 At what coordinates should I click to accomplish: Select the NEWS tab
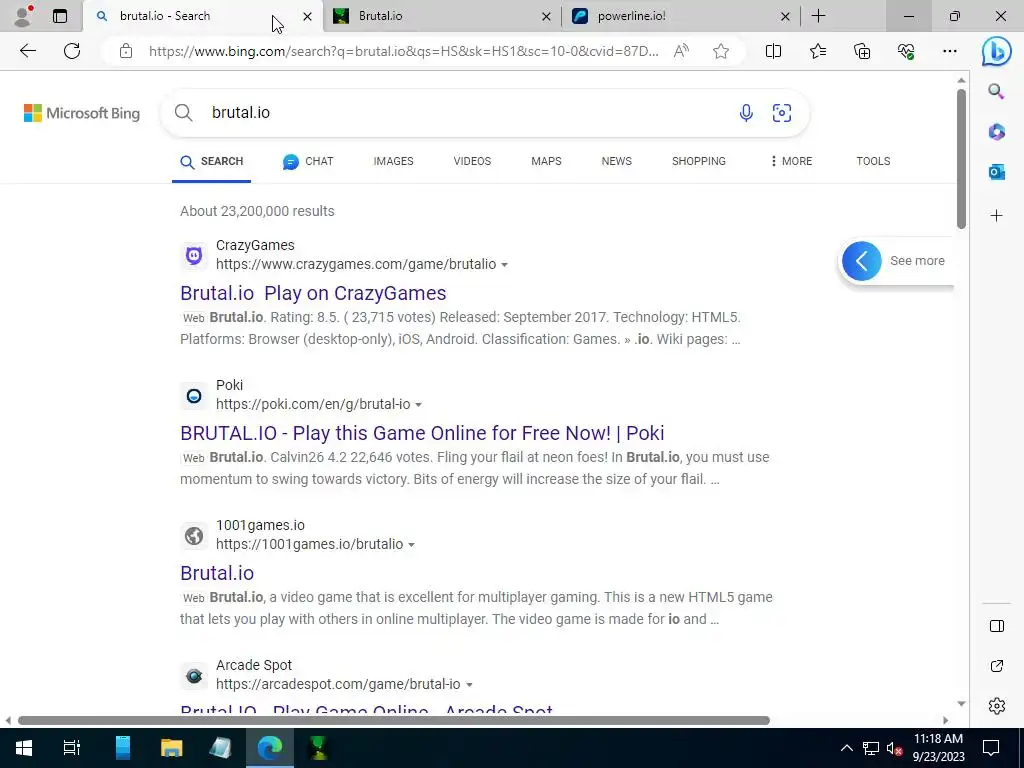pyautogui.click(x=616, y=161)
